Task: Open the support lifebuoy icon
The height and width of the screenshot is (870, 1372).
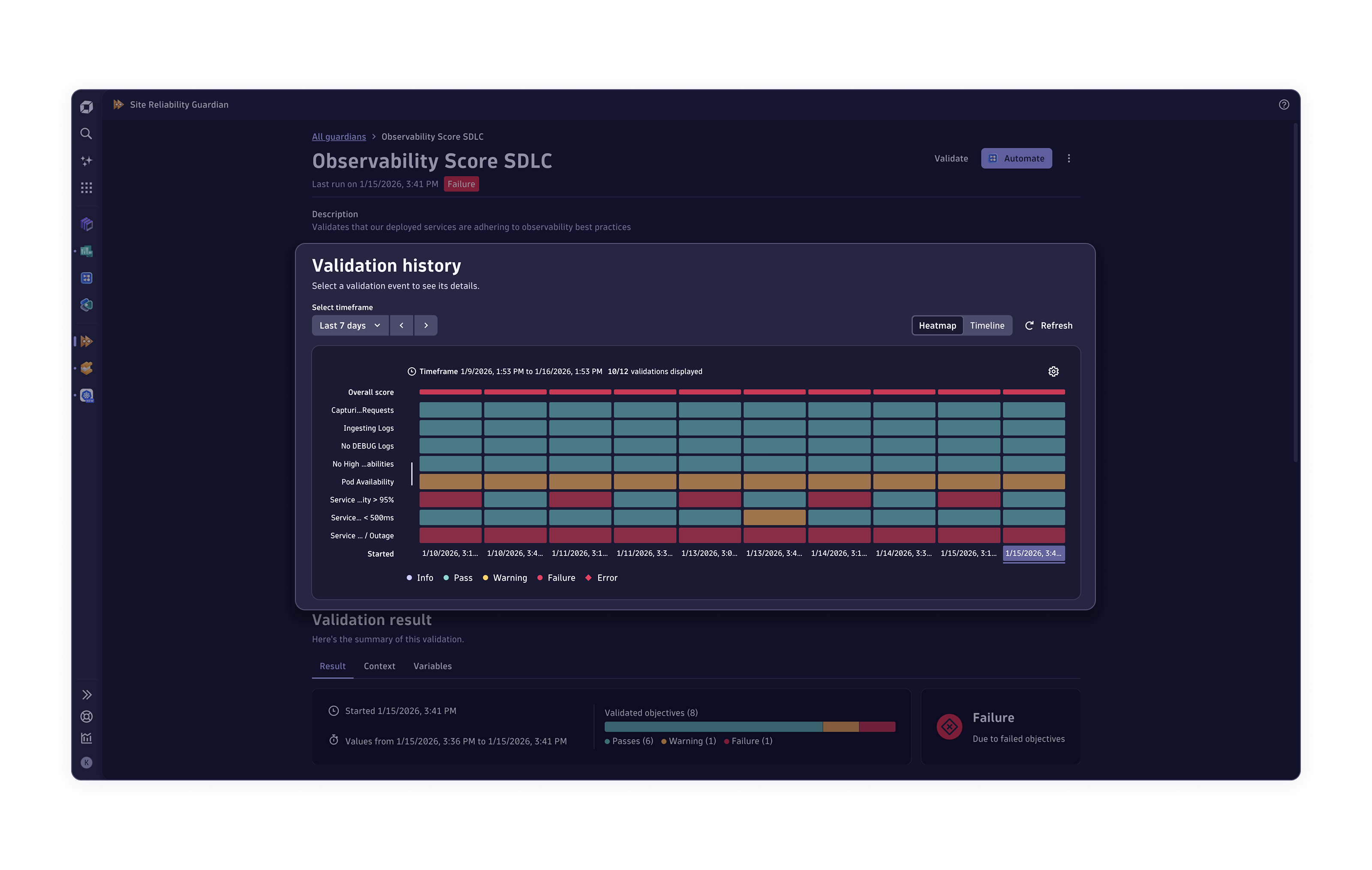Action: (x=87, y=716)
